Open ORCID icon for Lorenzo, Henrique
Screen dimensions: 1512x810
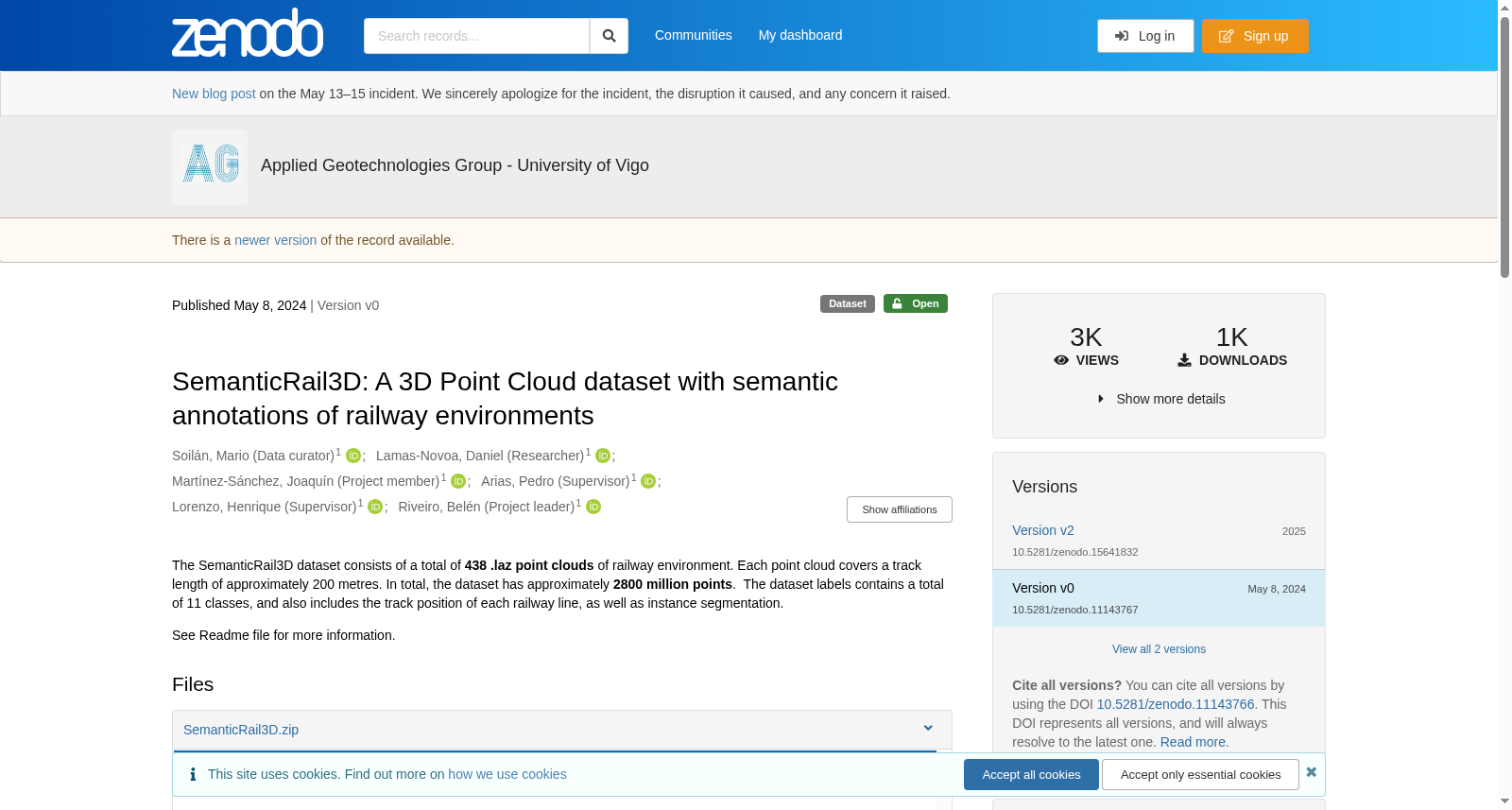pyautogui.click(x=375, y=507)
